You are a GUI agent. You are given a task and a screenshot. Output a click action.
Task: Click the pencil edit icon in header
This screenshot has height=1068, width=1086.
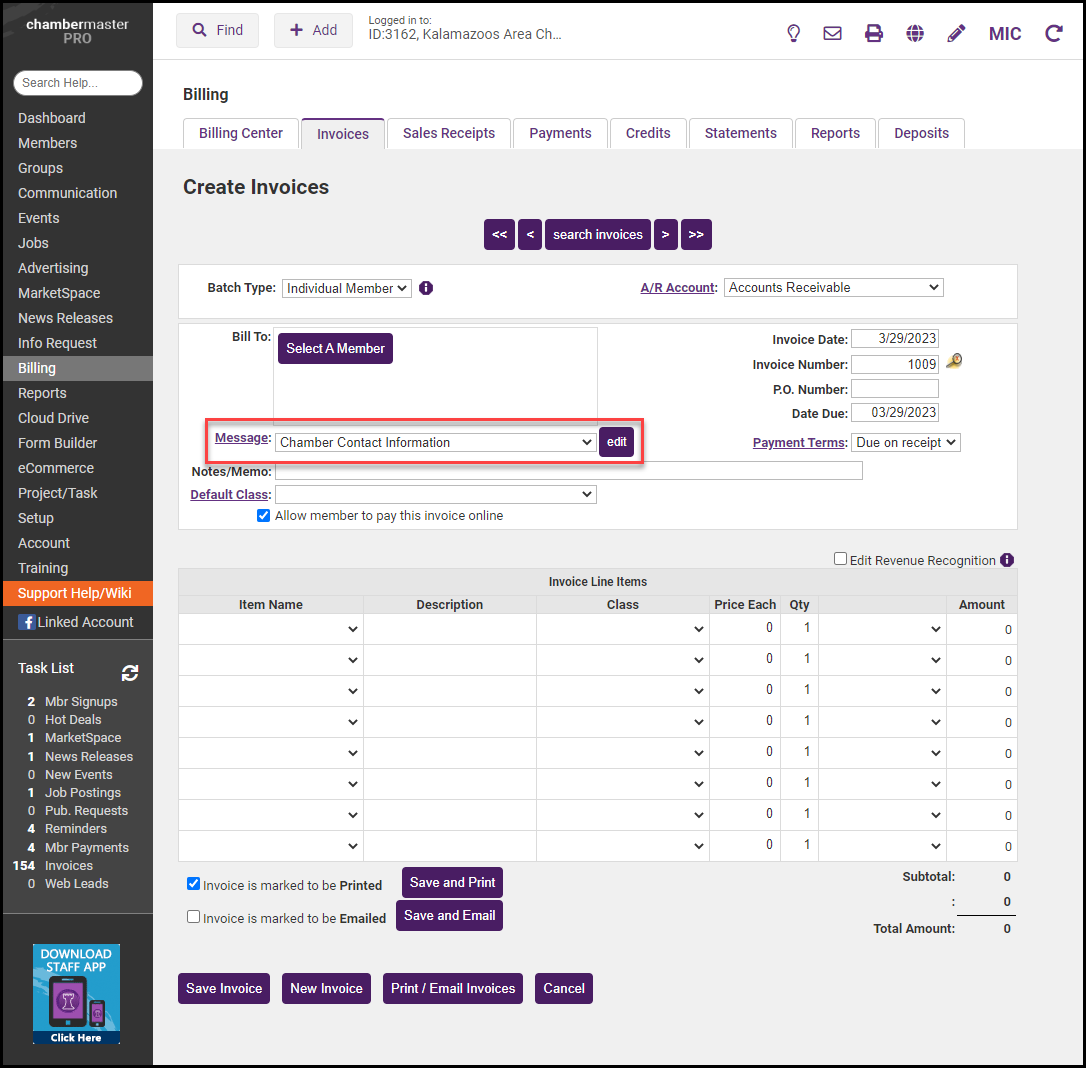(x=956, y=33)
